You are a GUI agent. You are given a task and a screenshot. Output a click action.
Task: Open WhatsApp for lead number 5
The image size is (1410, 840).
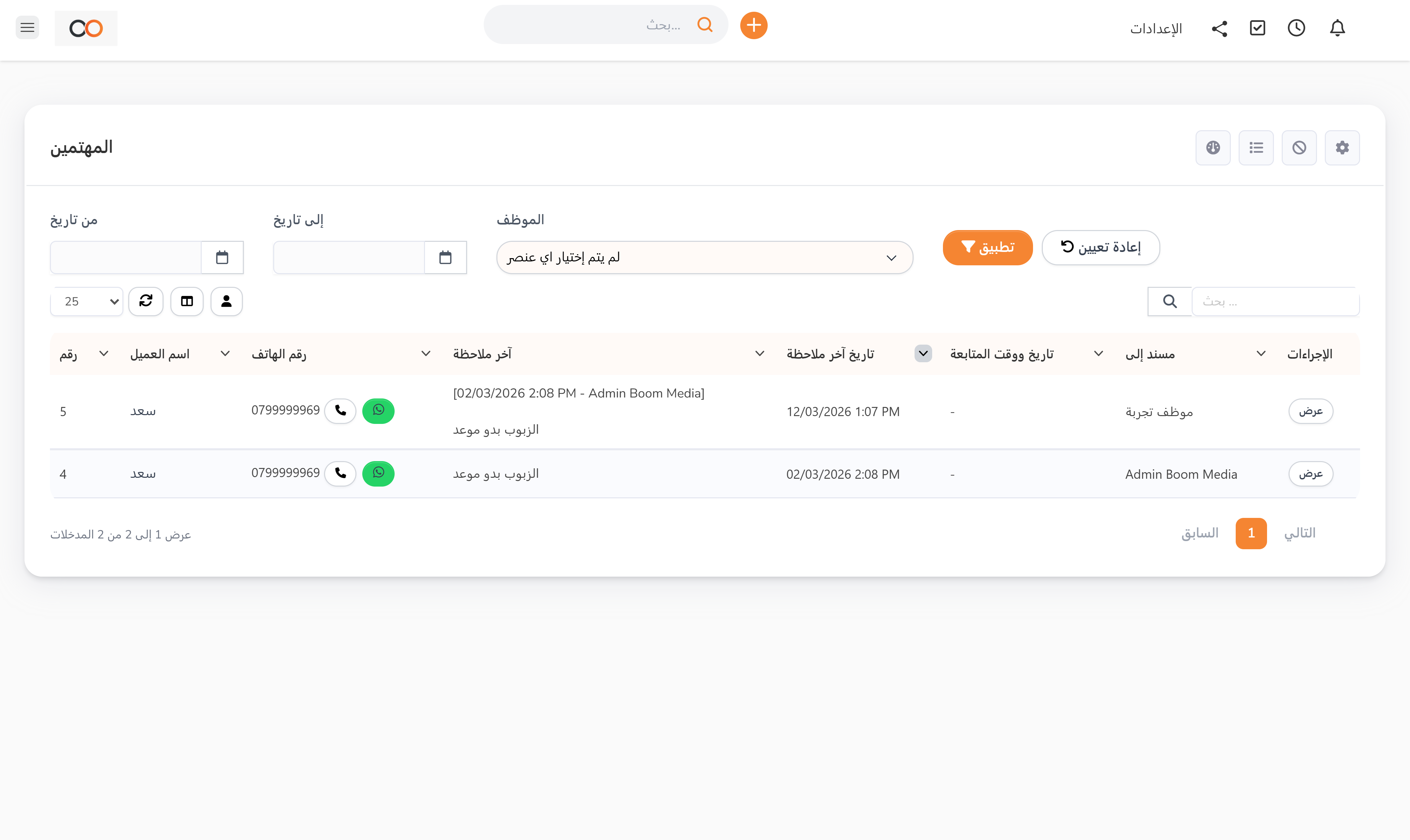pos(378,411)
